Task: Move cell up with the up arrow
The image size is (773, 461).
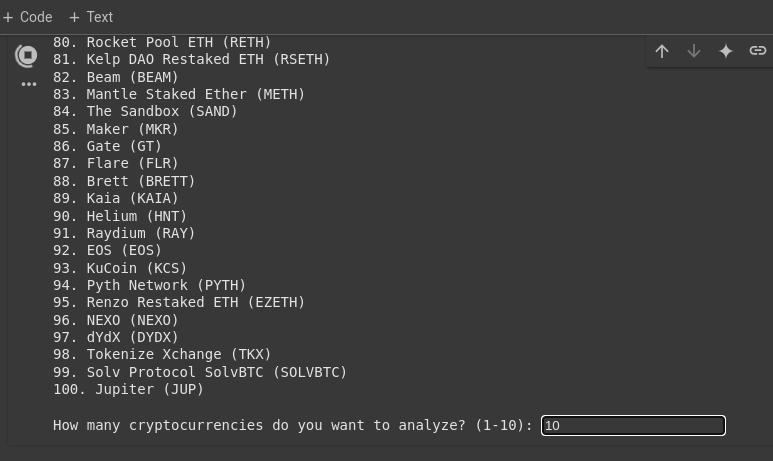Action: [662, 51]
